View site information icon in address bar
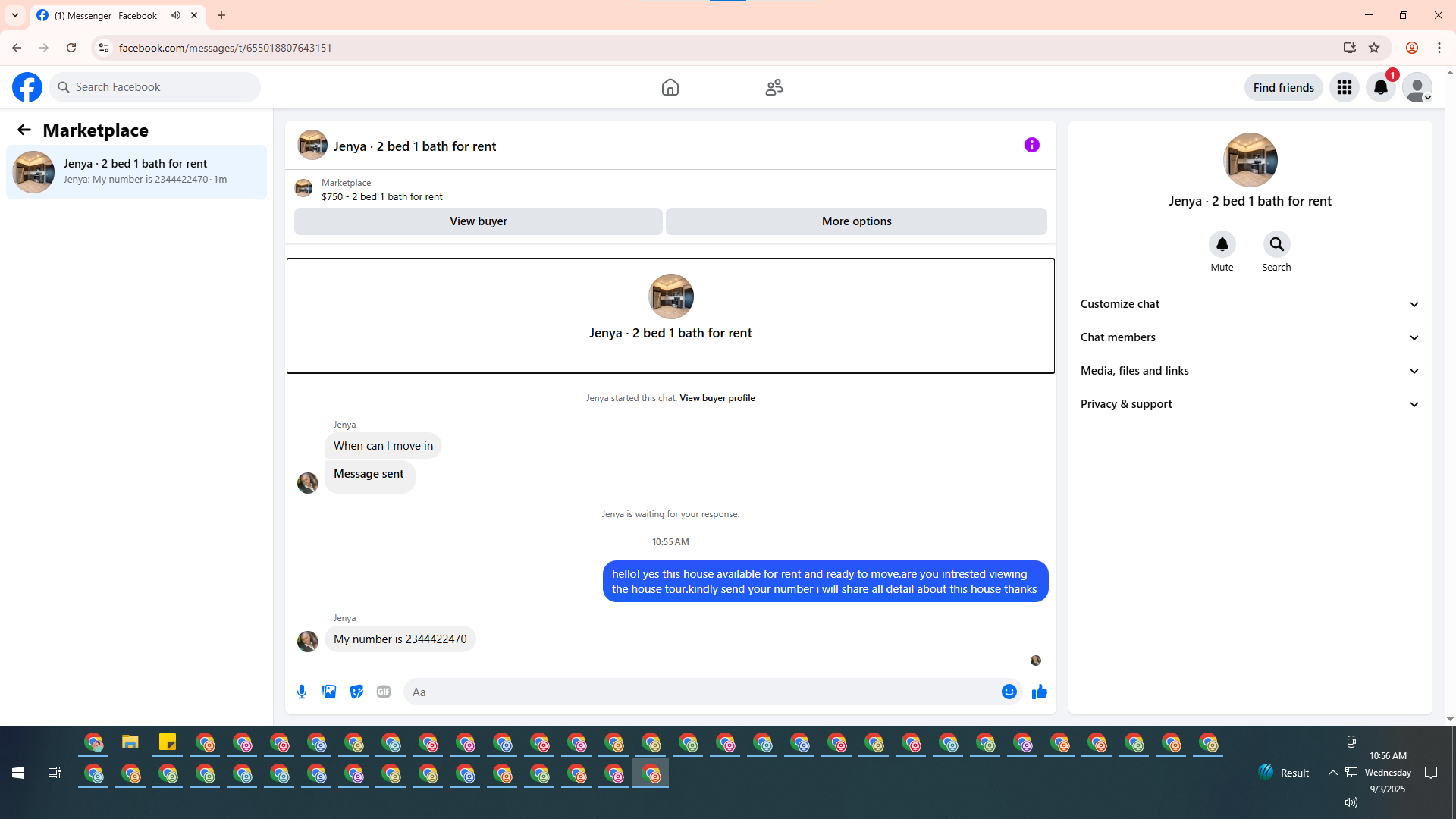1456x819 pixels. tap(104, 48)
